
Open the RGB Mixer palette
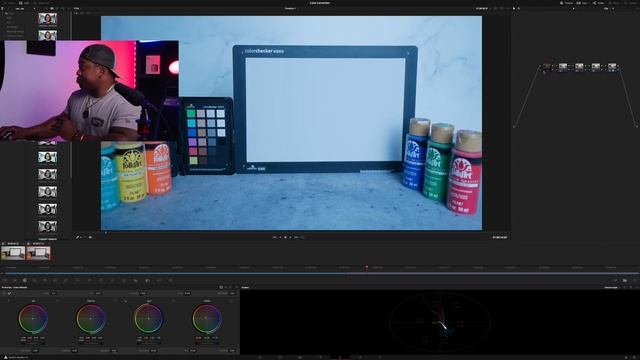coord(45,280)
